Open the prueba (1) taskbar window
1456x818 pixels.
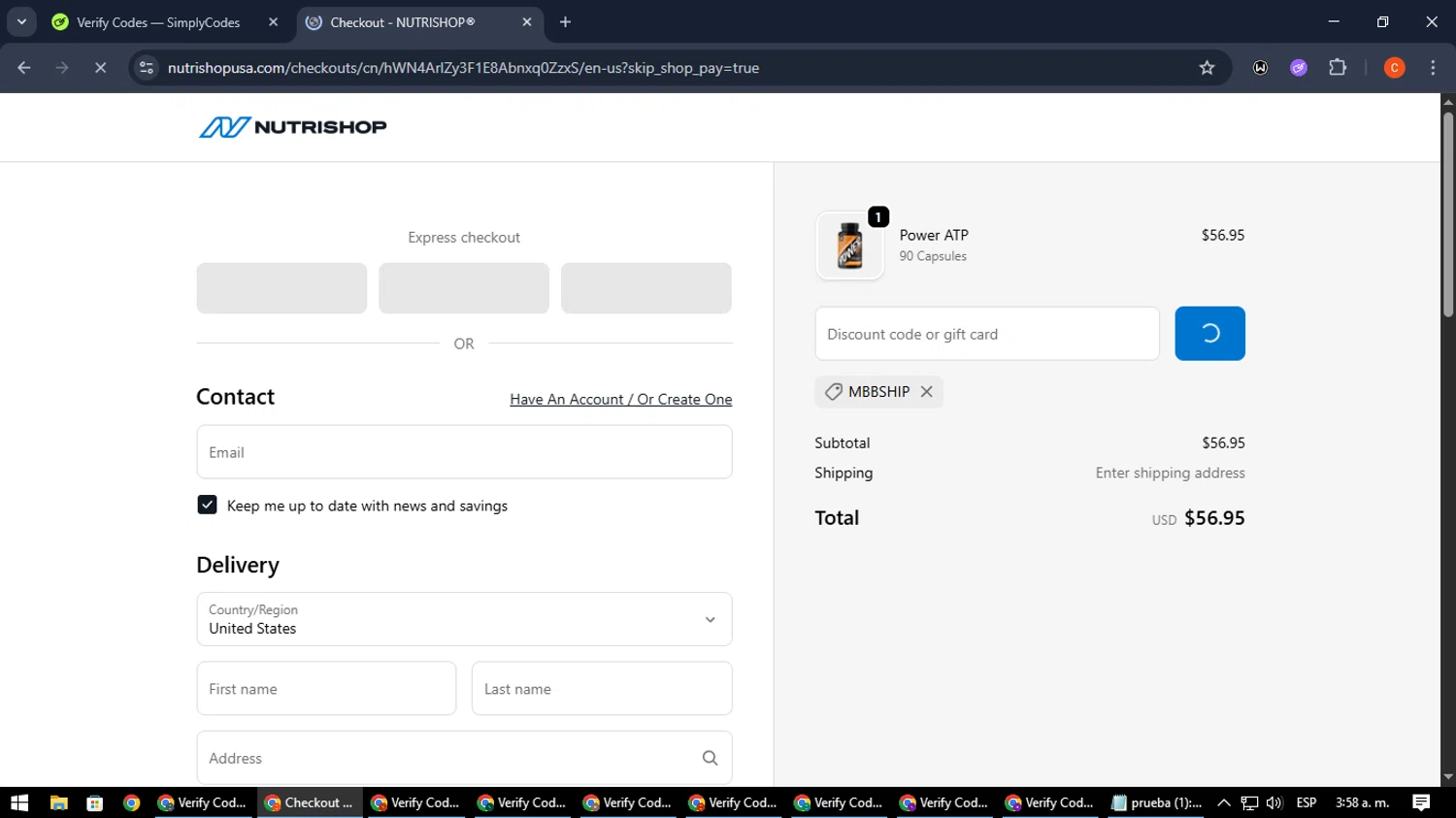pyautogui.click(x=1157, y=802)
